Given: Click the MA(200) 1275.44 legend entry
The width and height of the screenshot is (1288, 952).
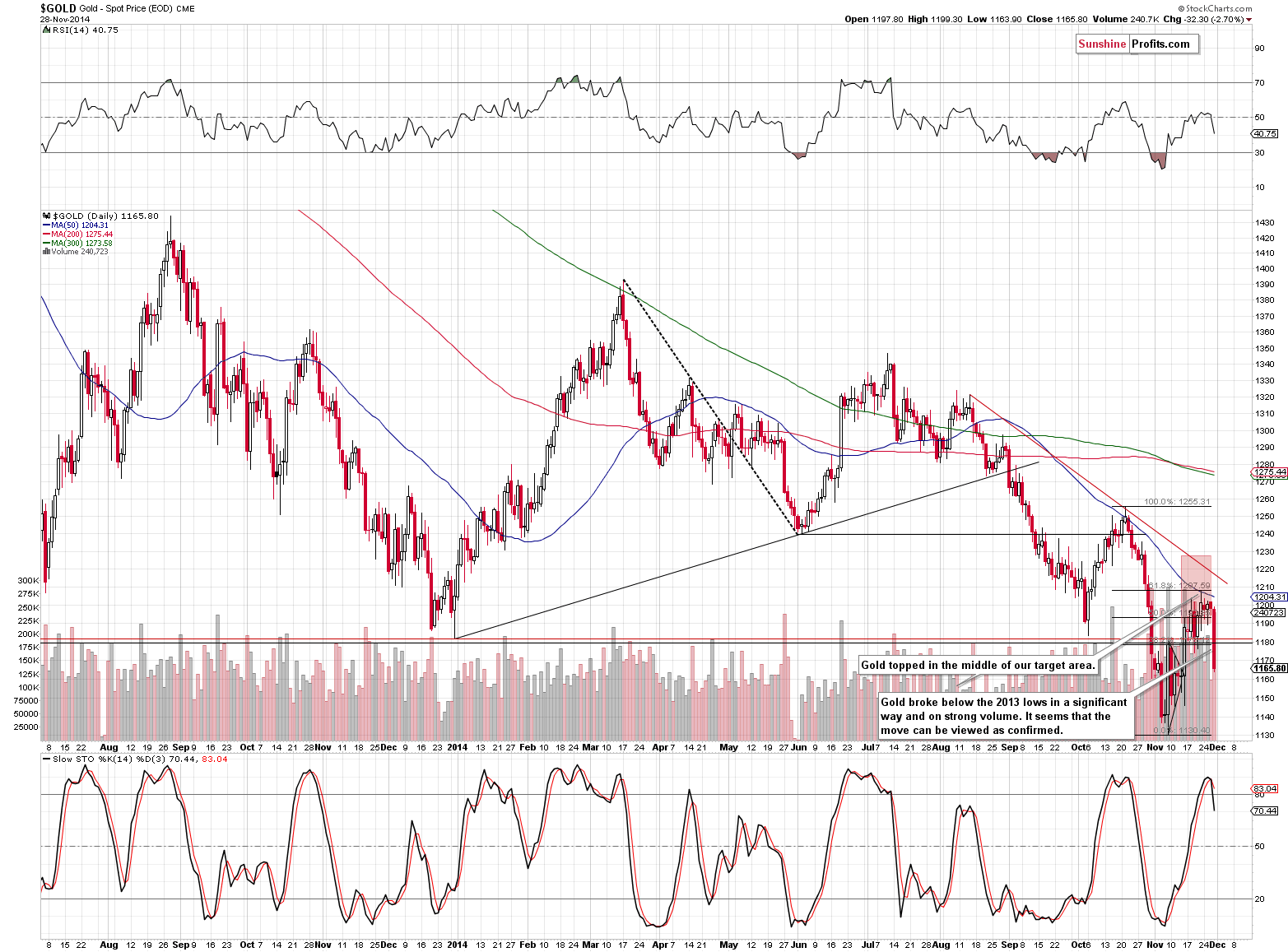Looking at the screenshot, I should click(82, 235).
